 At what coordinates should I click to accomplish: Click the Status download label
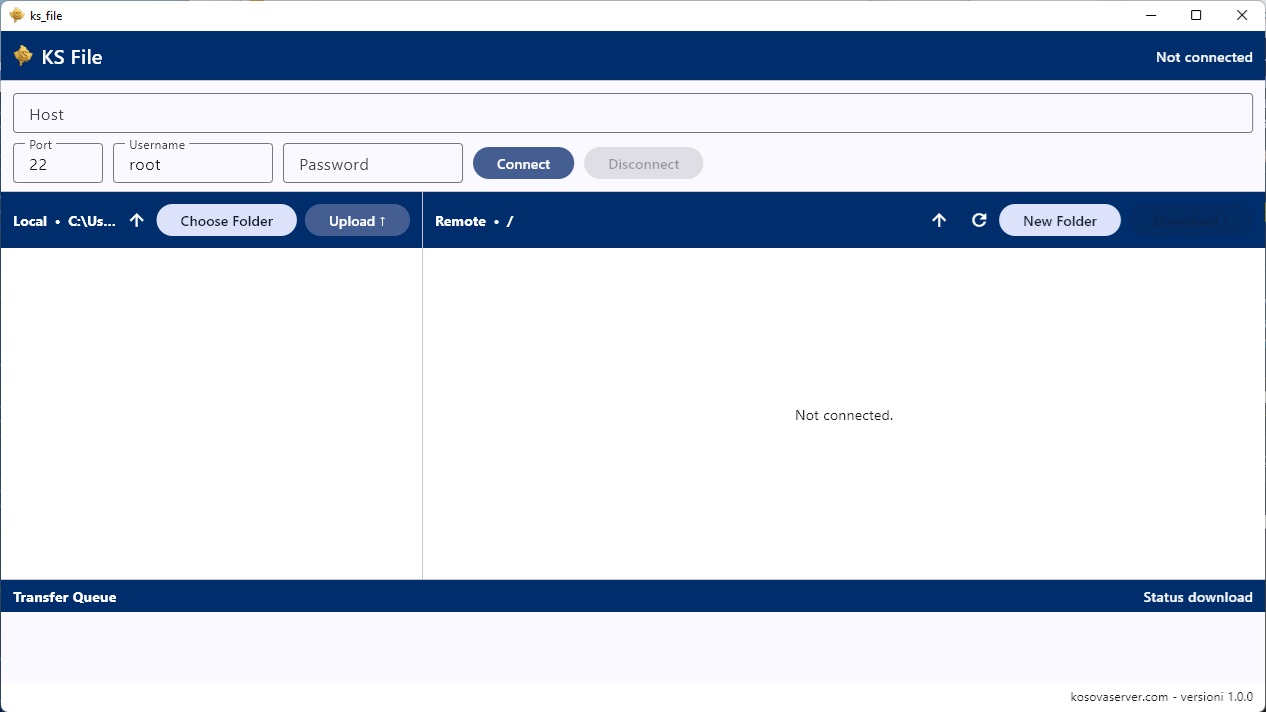click(x=1197, y=597)
